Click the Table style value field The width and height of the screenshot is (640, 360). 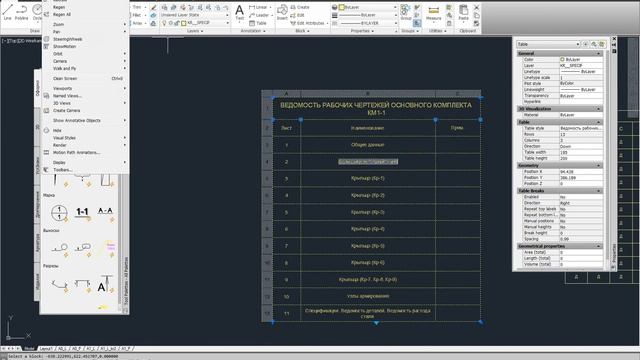(x=581, y=128)
